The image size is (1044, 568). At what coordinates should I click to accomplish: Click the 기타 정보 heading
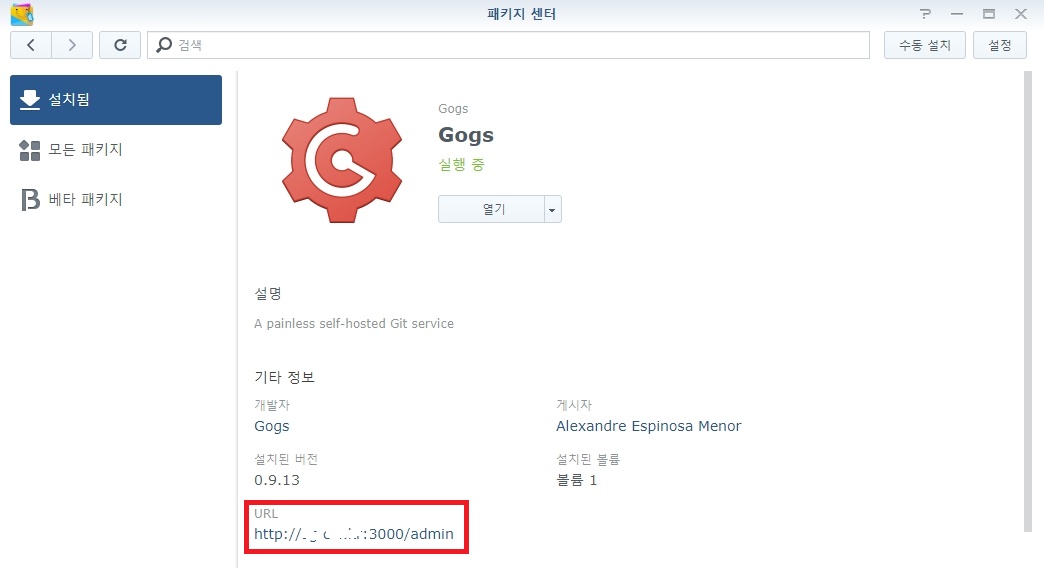click(x=284, y=378)
